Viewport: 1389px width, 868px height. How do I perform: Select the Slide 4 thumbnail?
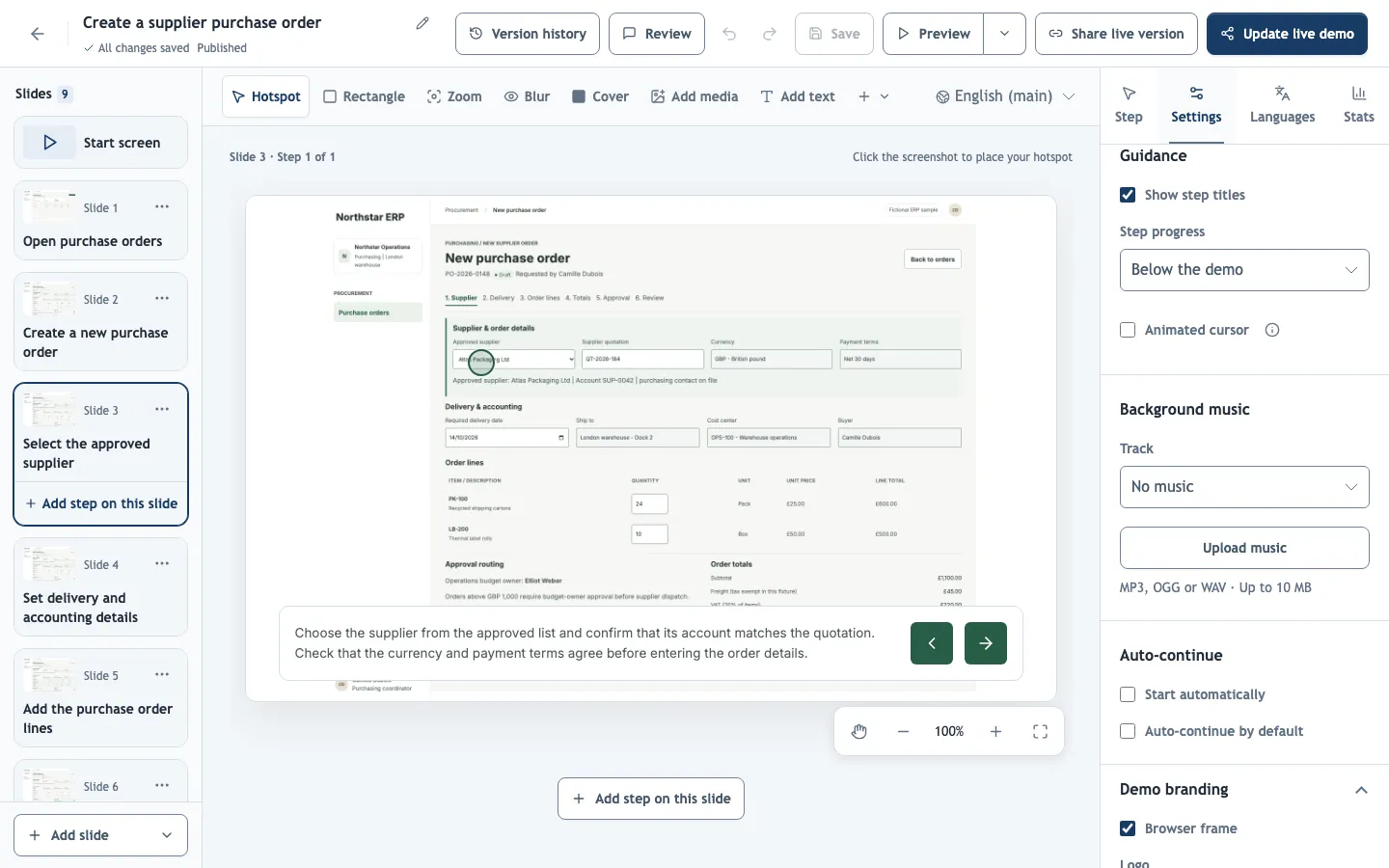point(100,586)
